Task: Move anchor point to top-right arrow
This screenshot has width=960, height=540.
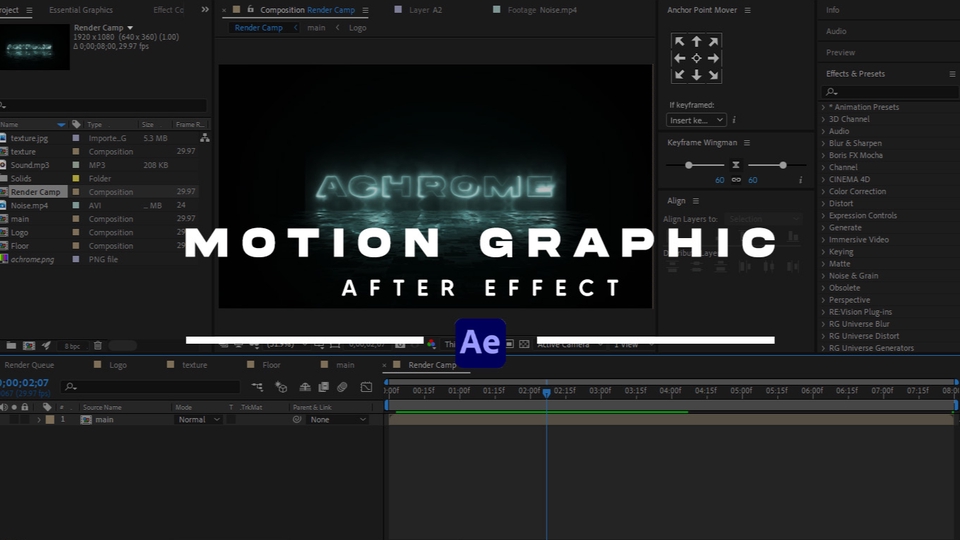Action: [x=713, y=41]
